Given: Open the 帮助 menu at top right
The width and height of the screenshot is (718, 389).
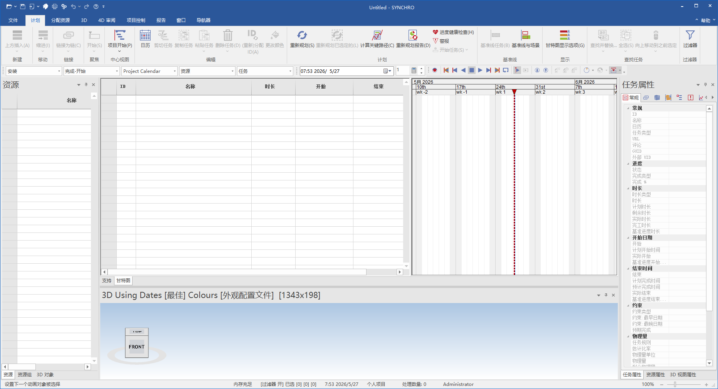Looking at the screenshot, I should pos(706,20).
